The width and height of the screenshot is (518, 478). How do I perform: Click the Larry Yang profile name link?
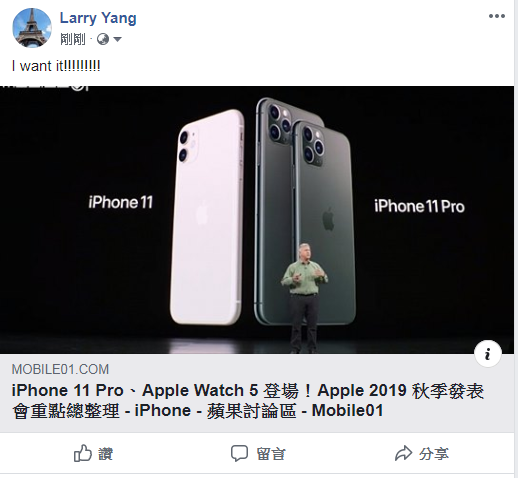point(98,18)
